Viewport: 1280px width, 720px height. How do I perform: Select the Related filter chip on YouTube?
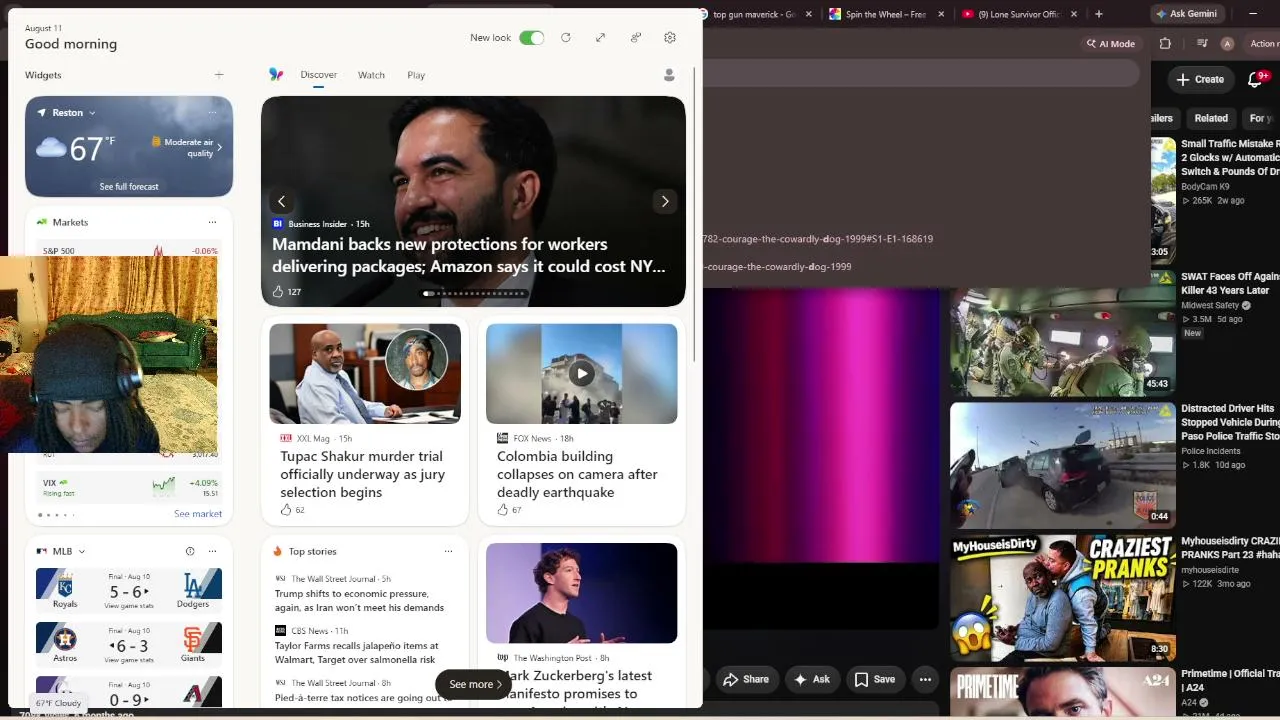[x=1211, y=118]
